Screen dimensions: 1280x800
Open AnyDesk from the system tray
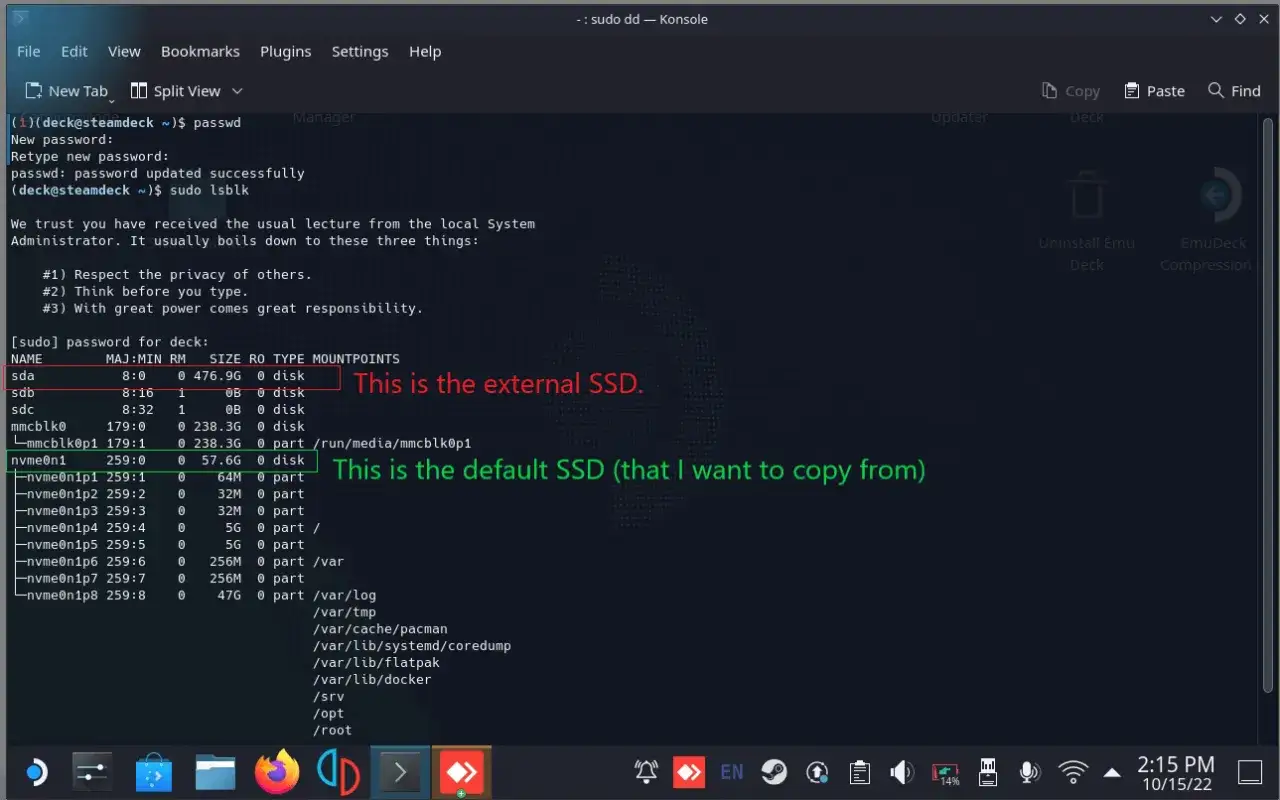point(688,771)
